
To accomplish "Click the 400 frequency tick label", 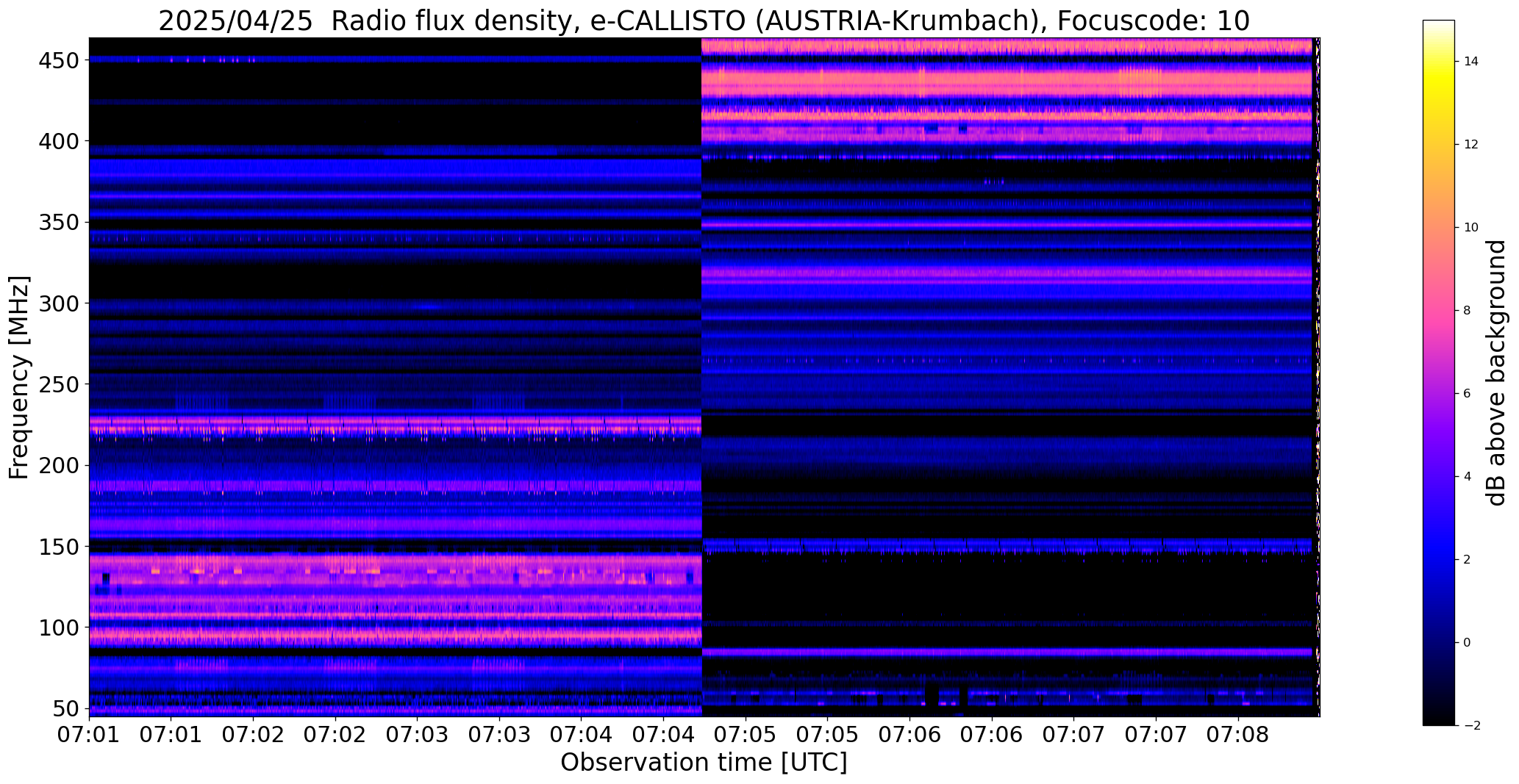I will [59, 141].
